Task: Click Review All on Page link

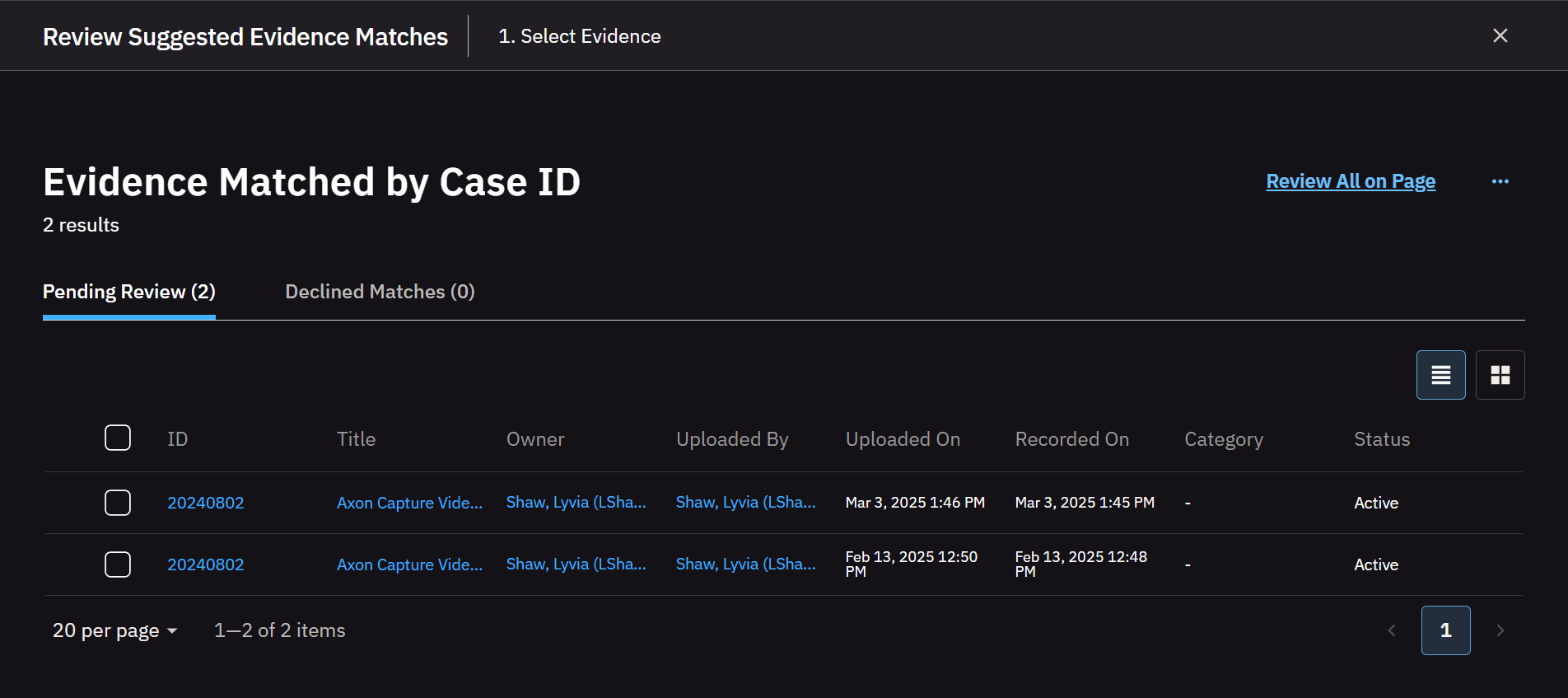Action: pos(1351,181)
